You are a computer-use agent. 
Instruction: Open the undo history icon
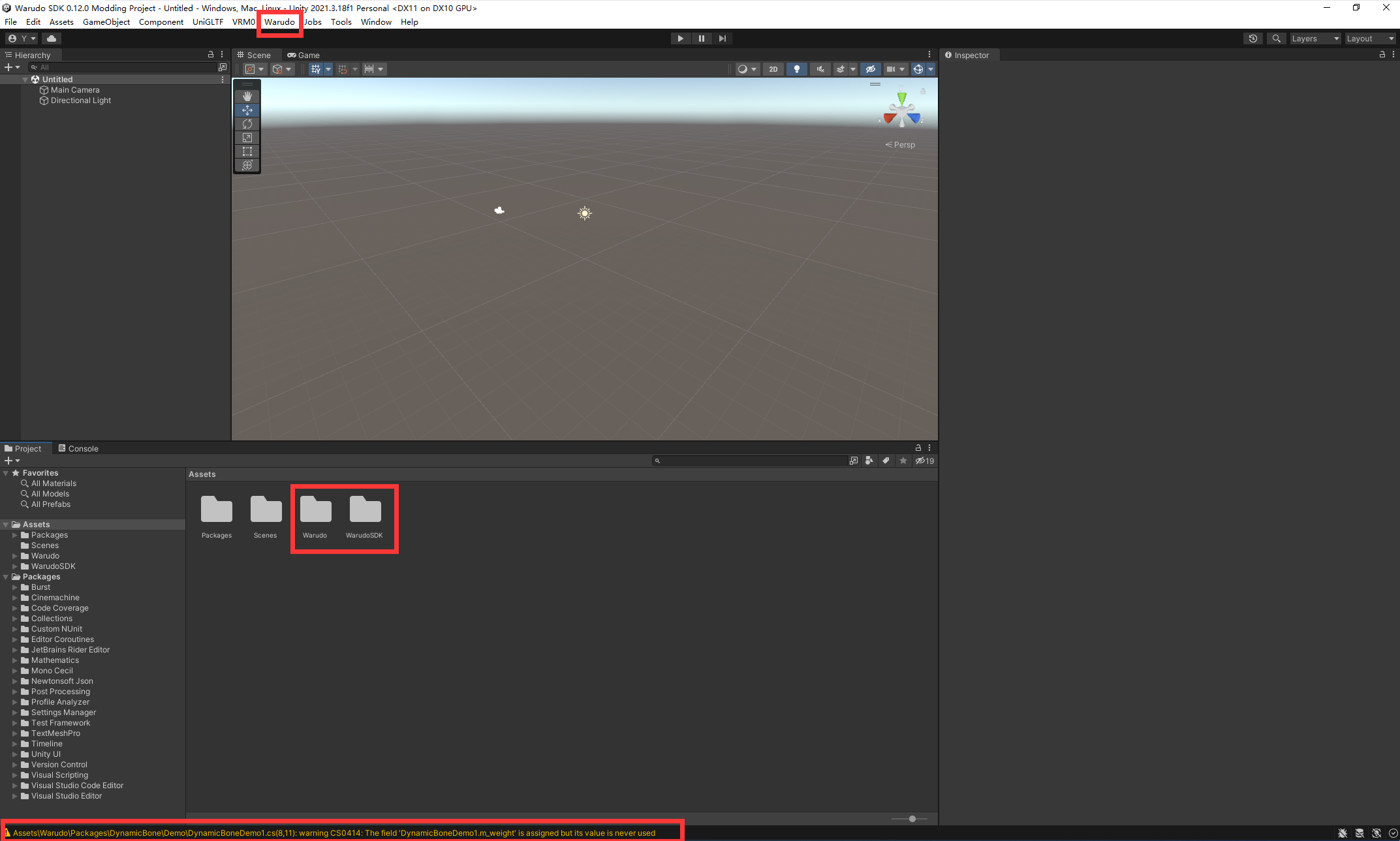1252,38
